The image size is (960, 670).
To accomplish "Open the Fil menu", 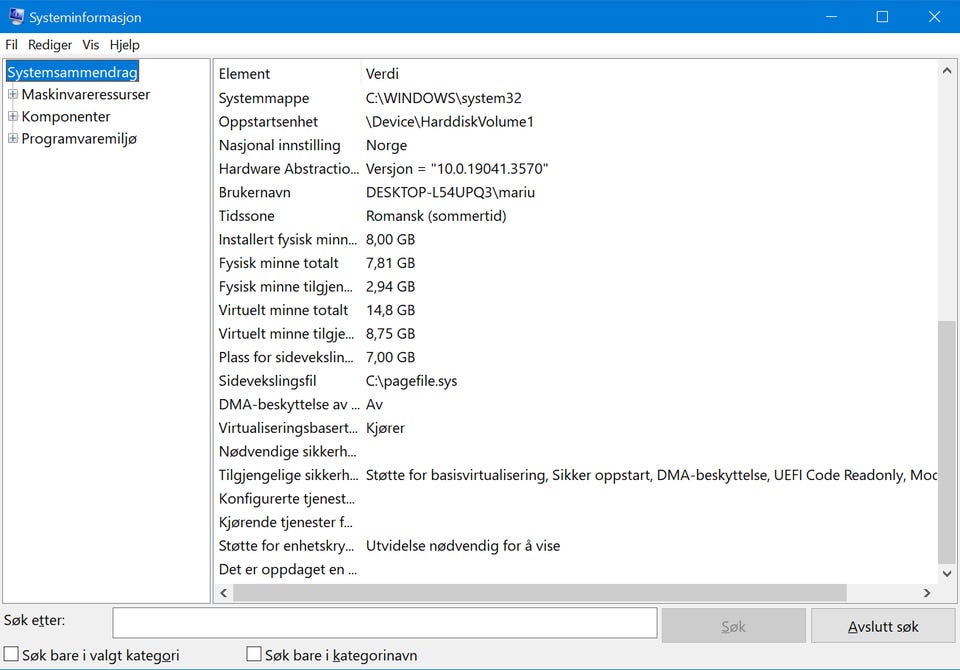I will (11, 45).
